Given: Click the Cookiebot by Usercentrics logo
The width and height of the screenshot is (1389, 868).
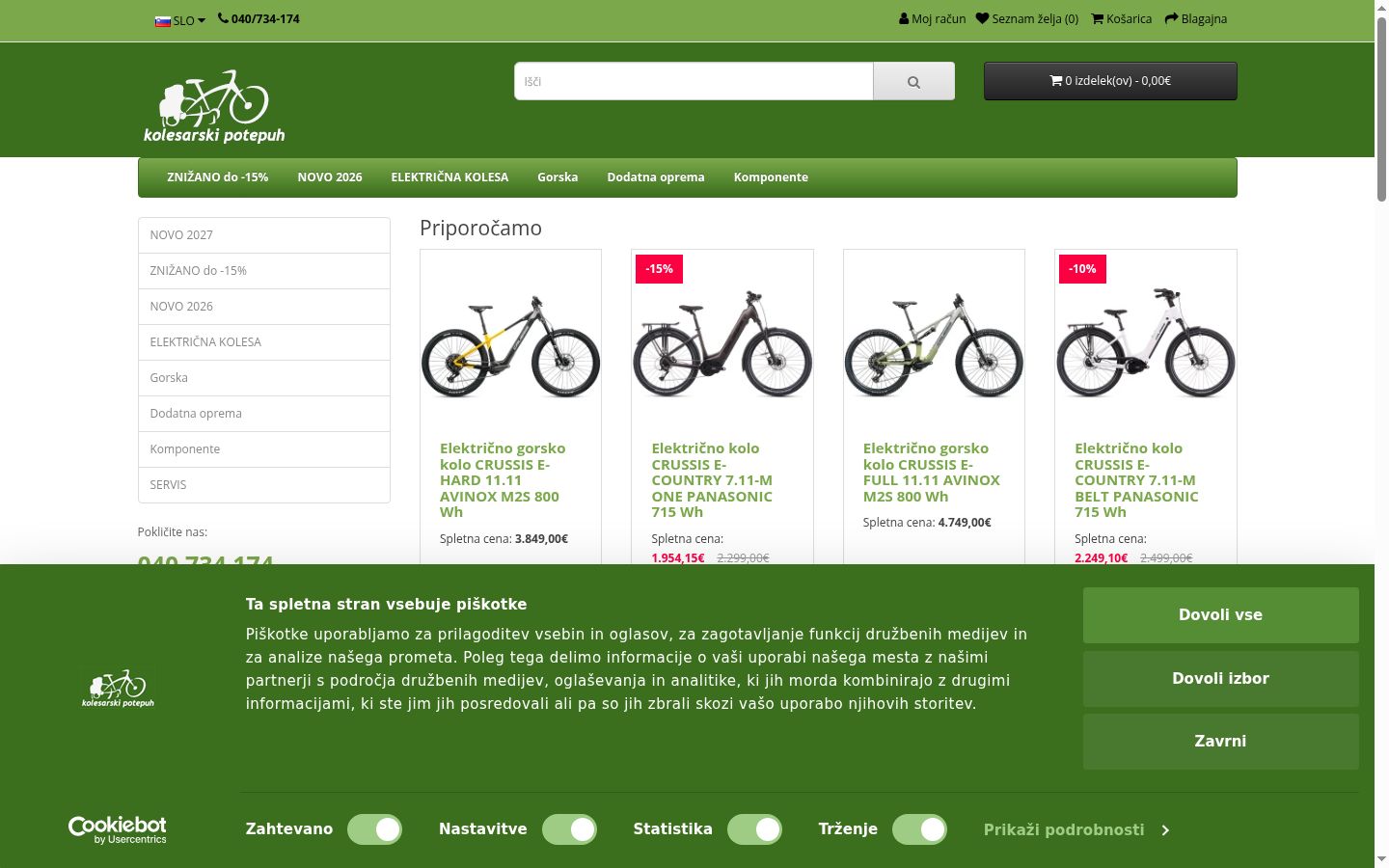Looking at the screenshot, I should (x=118, y=830).
